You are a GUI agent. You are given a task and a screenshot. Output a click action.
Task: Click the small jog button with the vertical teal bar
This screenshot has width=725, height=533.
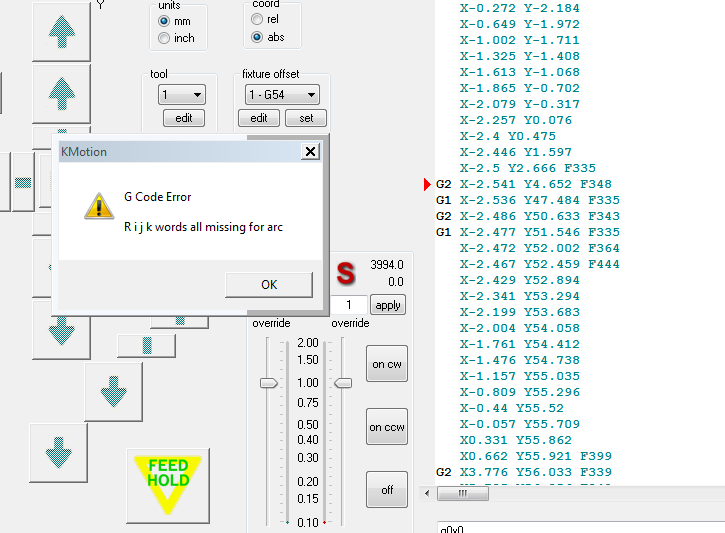coord(147,345)
